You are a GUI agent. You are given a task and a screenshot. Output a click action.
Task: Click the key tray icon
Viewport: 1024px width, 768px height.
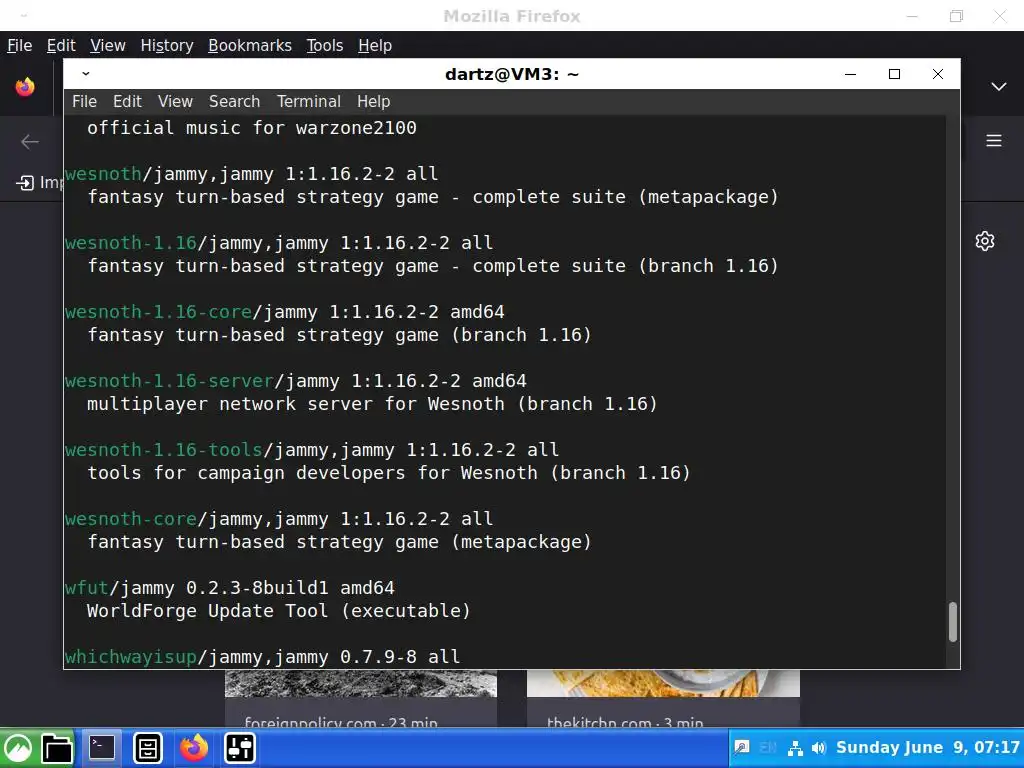coord(742,748)
